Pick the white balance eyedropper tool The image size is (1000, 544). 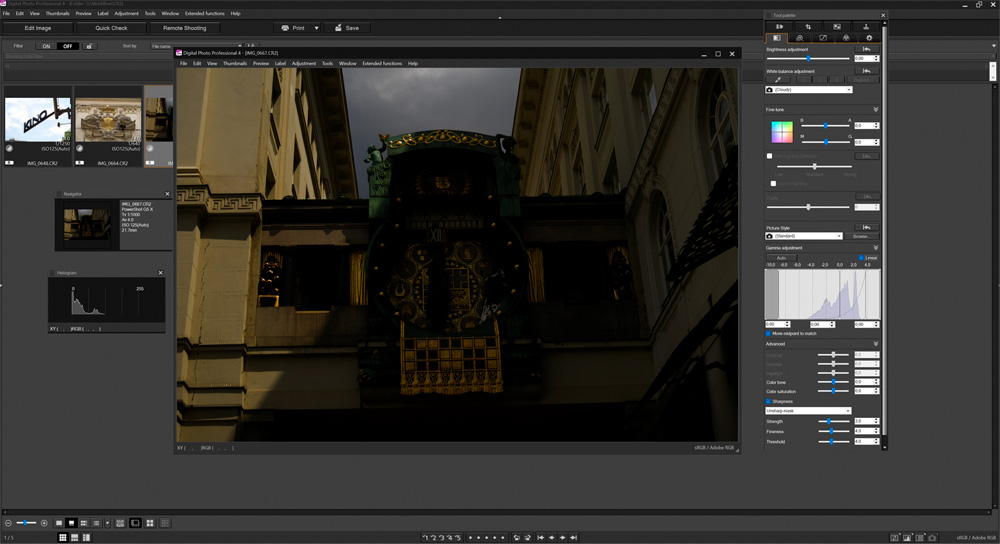point(778,80)
